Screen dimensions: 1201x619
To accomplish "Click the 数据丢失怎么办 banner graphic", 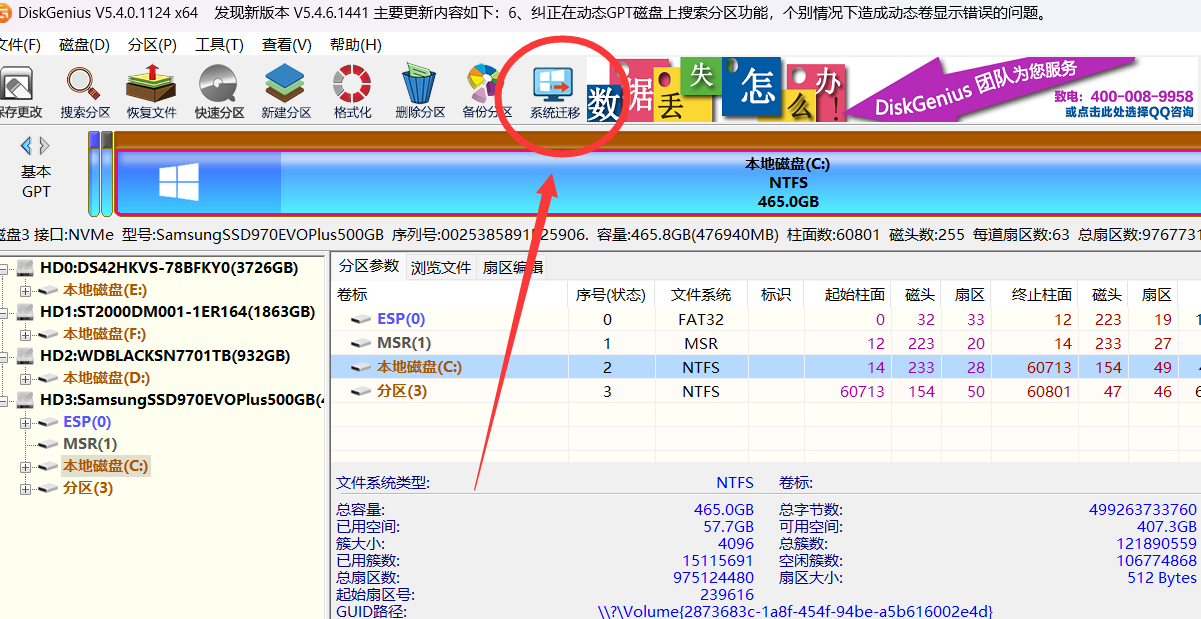I will pos(716,90).
